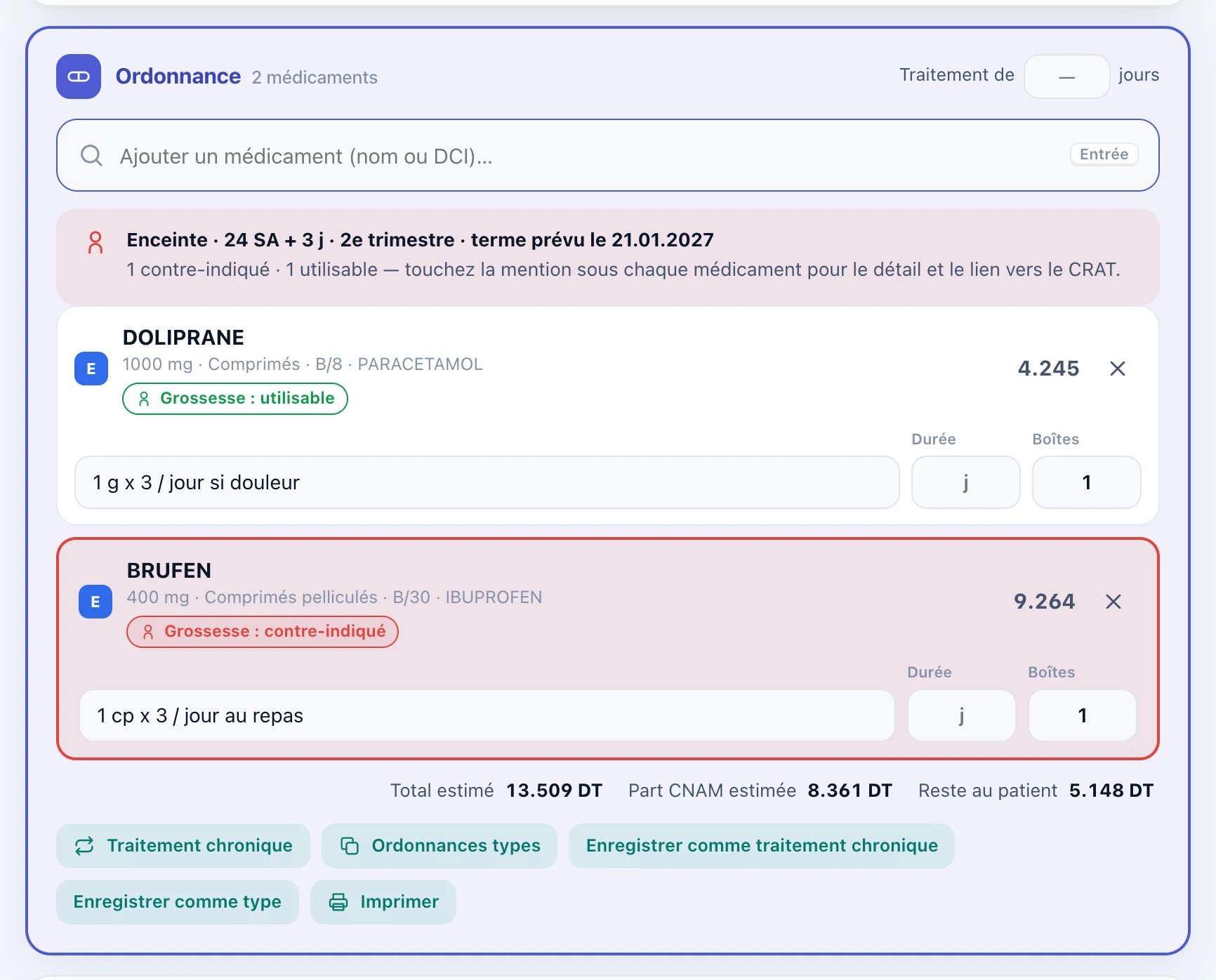This screenshot has height=980, width=1216.
Task: Click the 'Ordonnance' section title
Action: pyautogui.click(x=178, y=77)
